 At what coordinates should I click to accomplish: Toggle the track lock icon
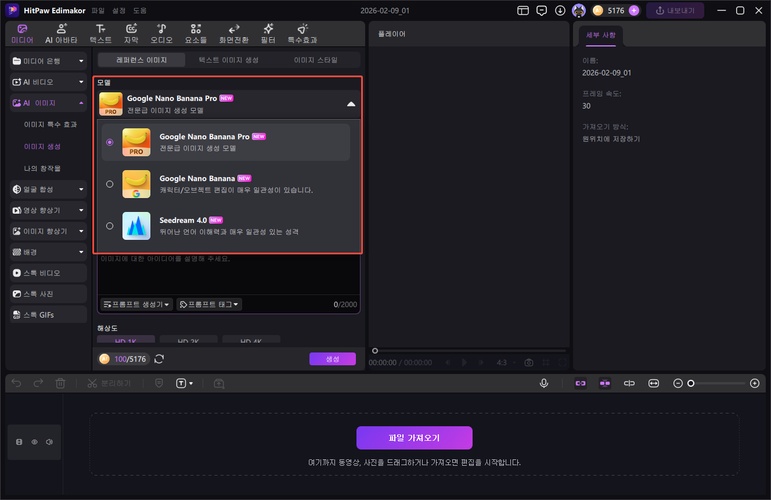click(x=19, y=442)
